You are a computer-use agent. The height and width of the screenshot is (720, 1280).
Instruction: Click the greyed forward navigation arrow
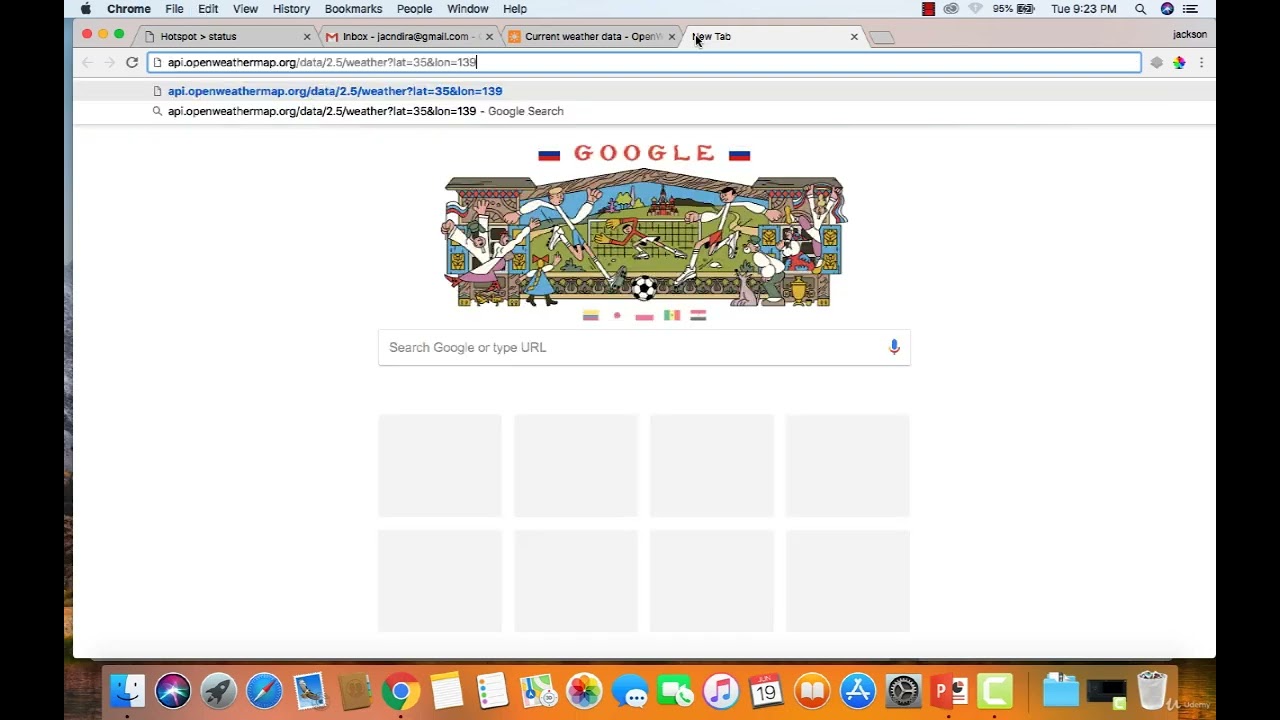pos(109,62)
